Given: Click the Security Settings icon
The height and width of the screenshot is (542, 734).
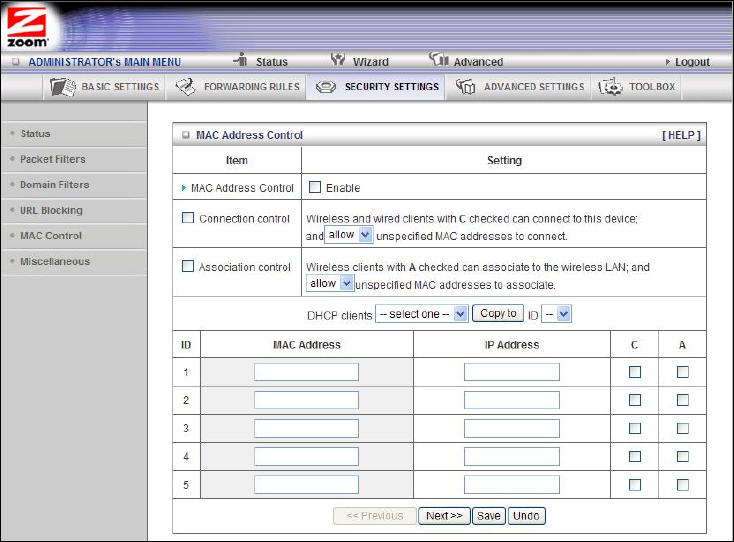Looking at the screenshot, I should pyautogui.click(x=326, y=87).
